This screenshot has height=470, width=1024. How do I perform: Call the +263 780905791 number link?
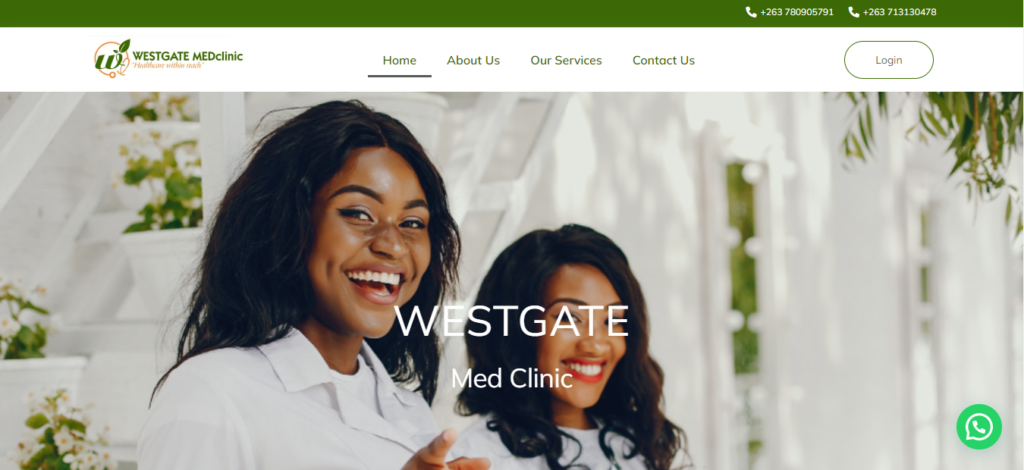click(x=797, y=12)
